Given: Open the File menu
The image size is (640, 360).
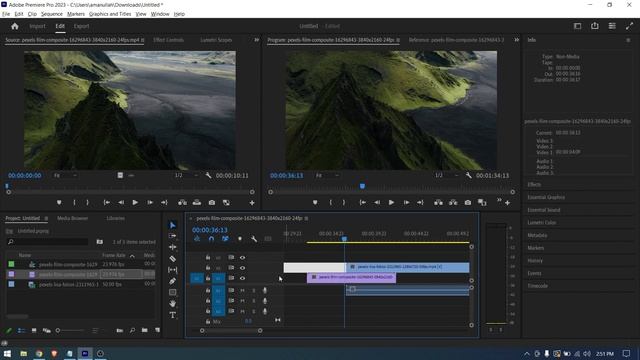Looking at the screenshot, I should tap(6, 14).
